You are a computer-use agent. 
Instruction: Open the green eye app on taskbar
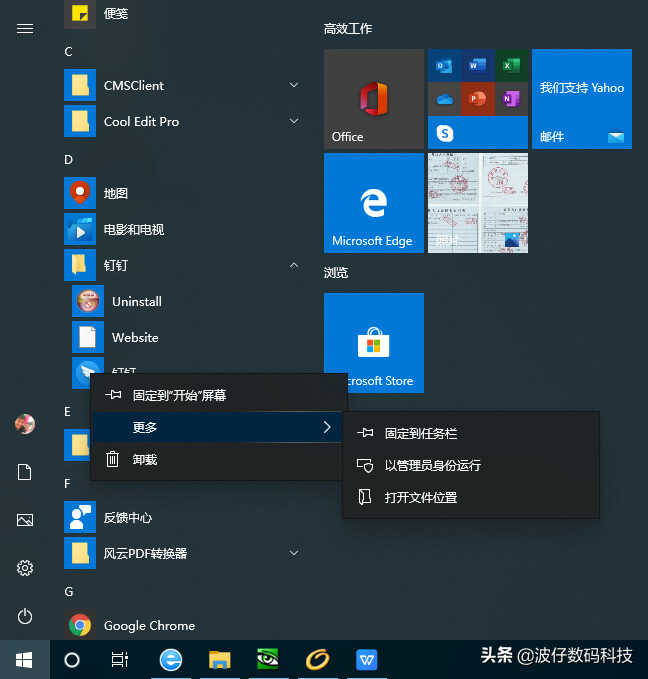click(268, 660)
